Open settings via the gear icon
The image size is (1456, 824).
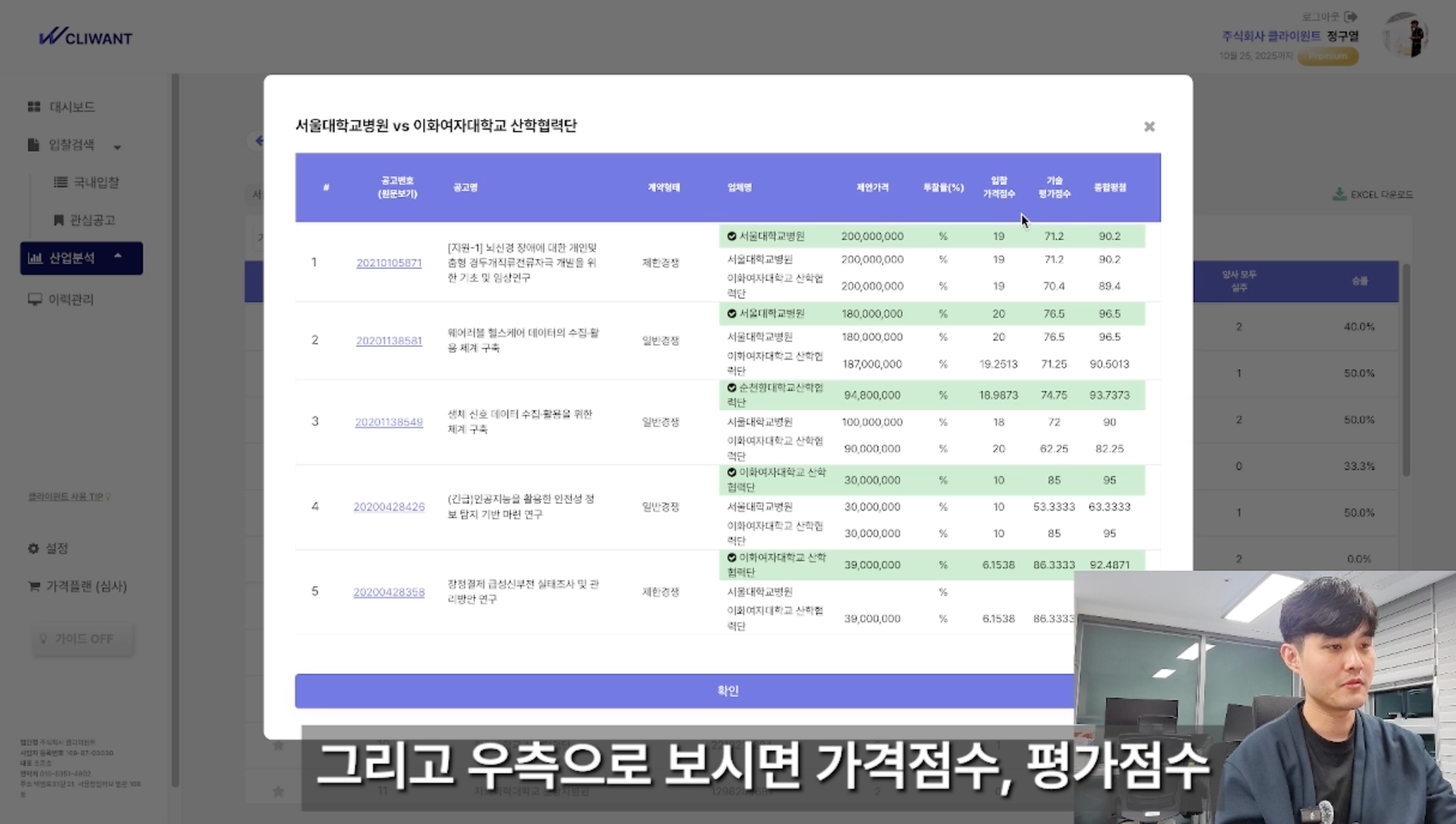tap(33, 548)
